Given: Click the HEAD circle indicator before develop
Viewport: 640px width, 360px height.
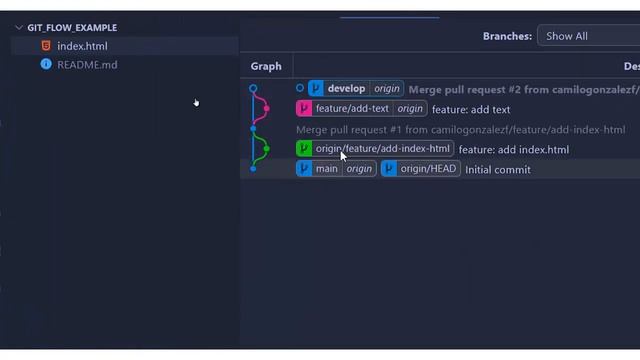Looking at the screenshot, I should (x=300, y=88).
